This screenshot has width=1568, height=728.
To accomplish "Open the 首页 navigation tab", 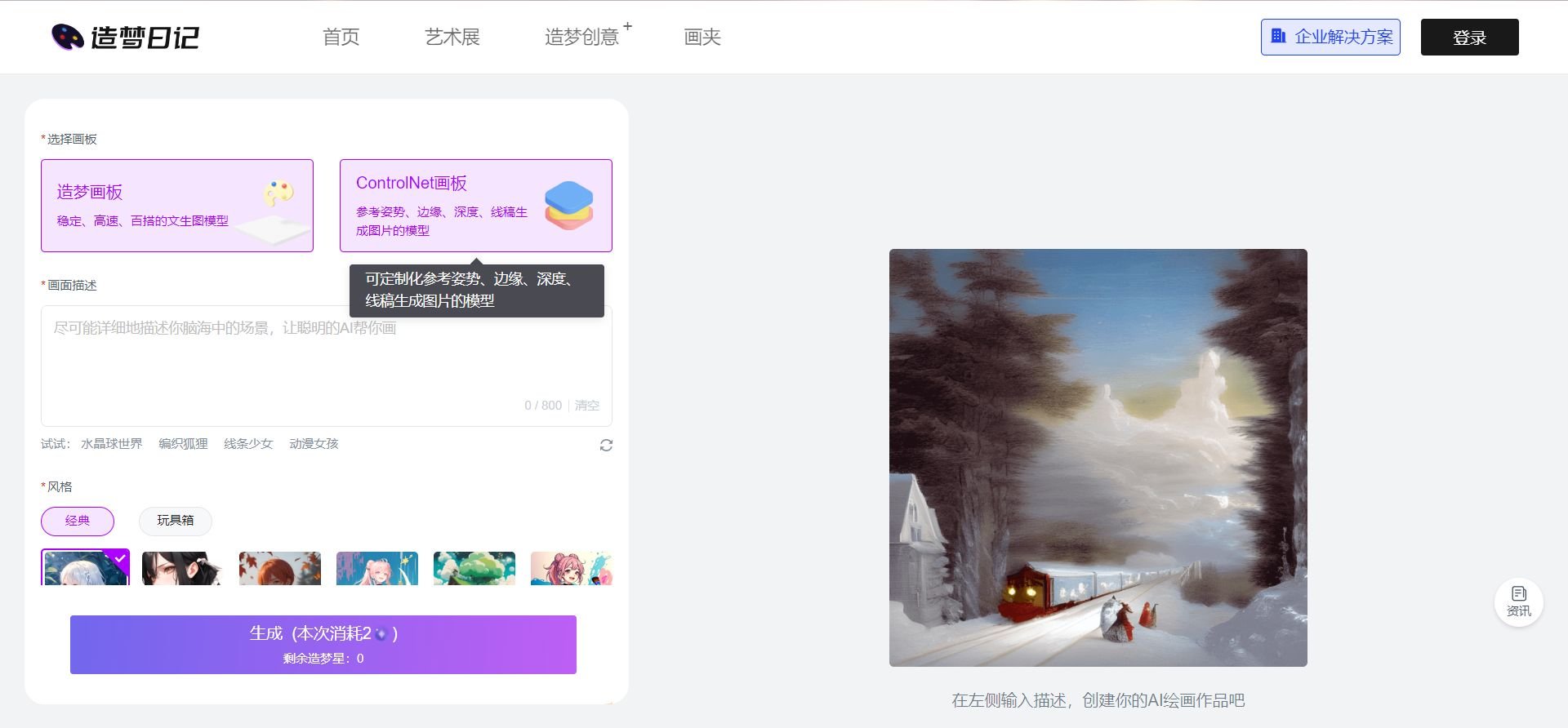I will coord(341,37).
